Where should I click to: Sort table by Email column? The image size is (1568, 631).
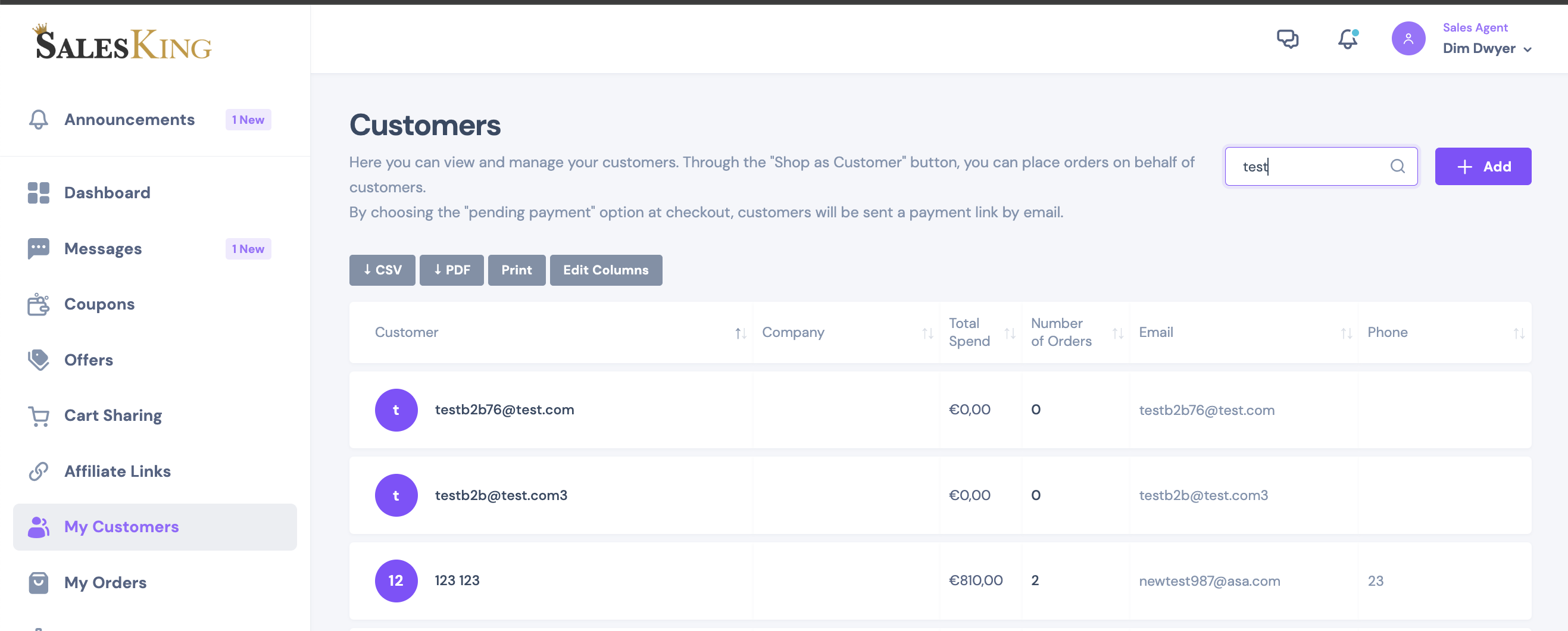point(1346,333)
